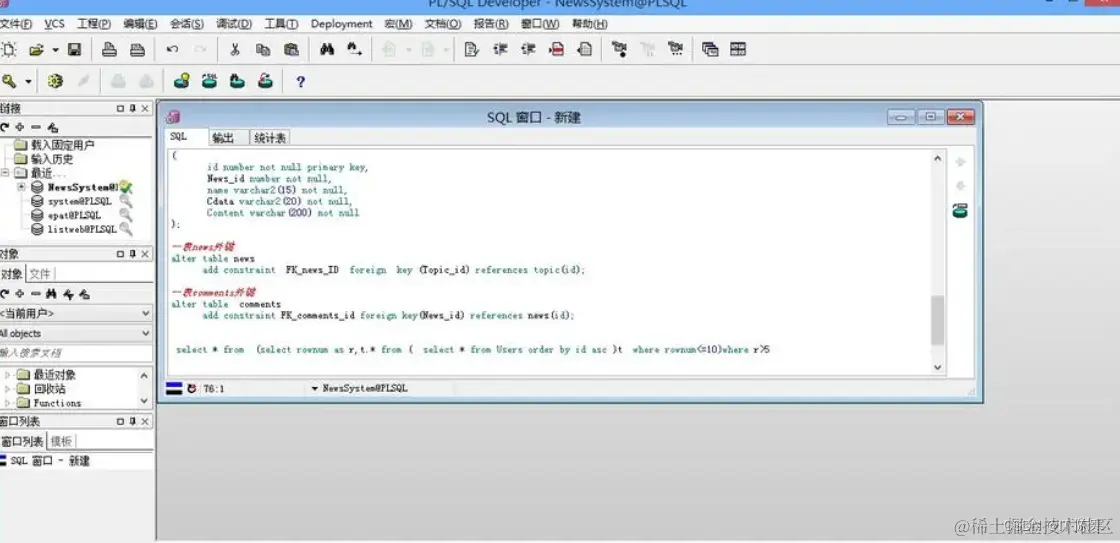Image resolution: width=1120 pixels, height=543 pixels.
Task: Execute with the yellow gear icon
Action: point(55,81)
